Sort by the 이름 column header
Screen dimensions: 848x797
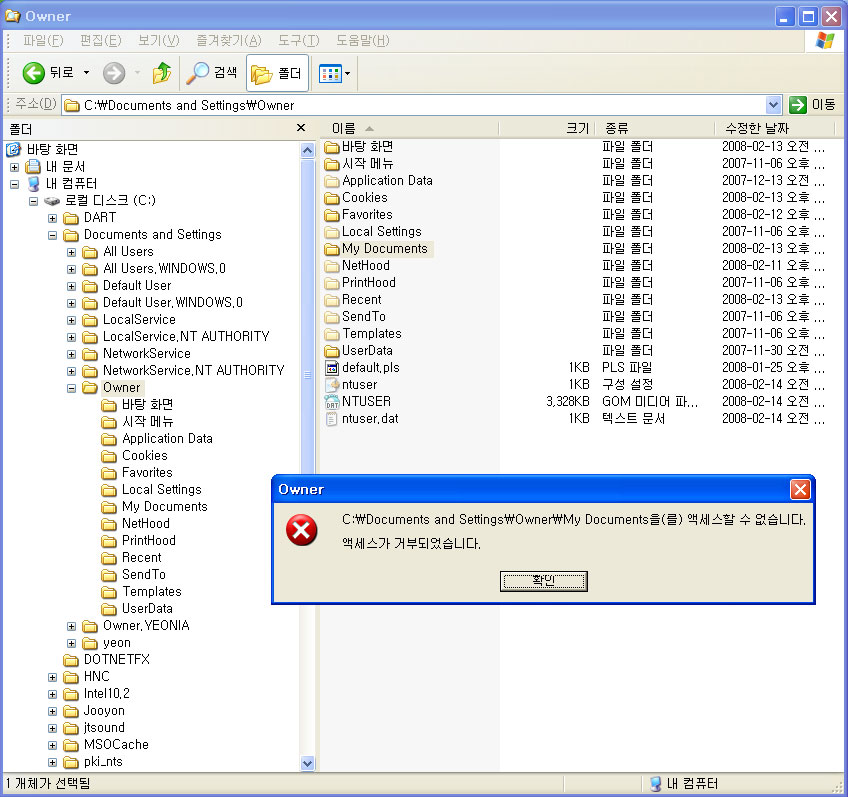pyautogui.click(x=409, y=128)
